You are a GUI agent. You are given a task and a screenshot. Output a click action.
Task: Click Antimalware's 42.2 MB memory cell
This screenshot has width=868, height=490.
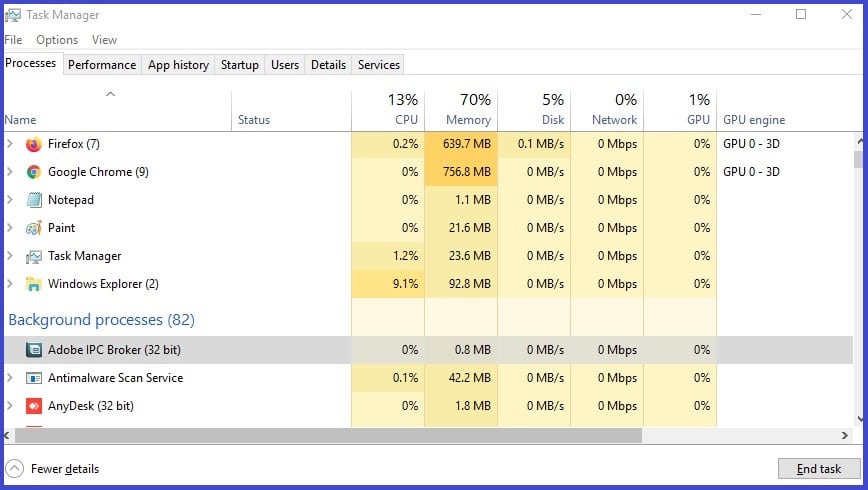461,378
